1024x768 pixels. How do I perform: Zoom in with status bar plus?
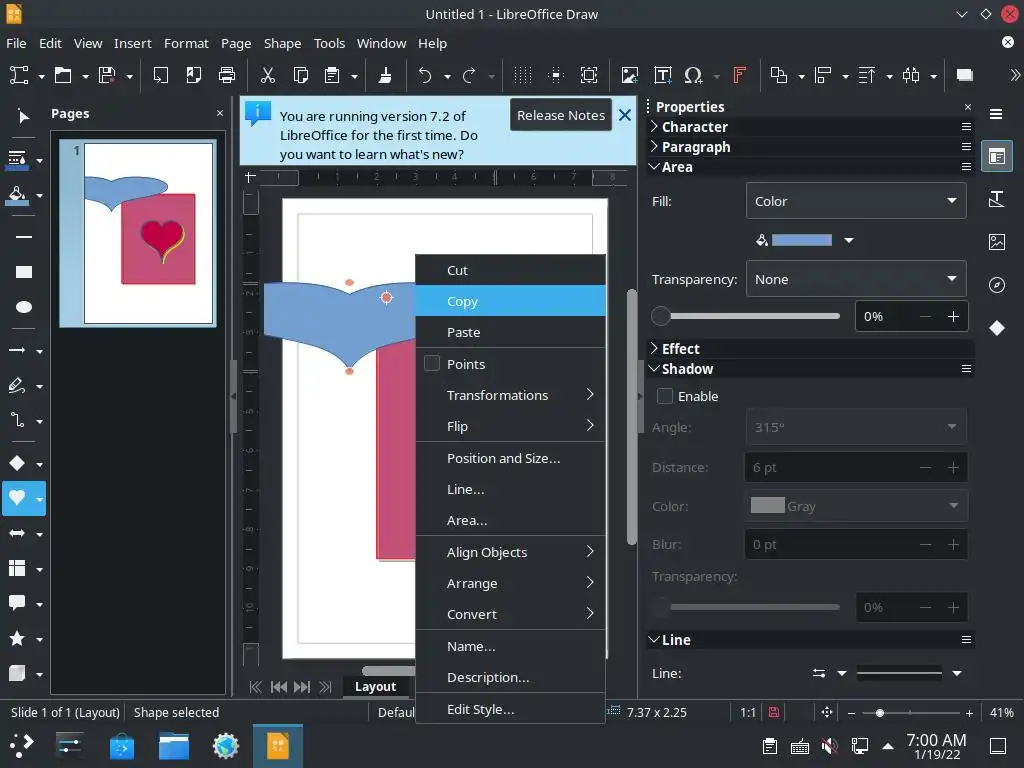tap(969, 712)
